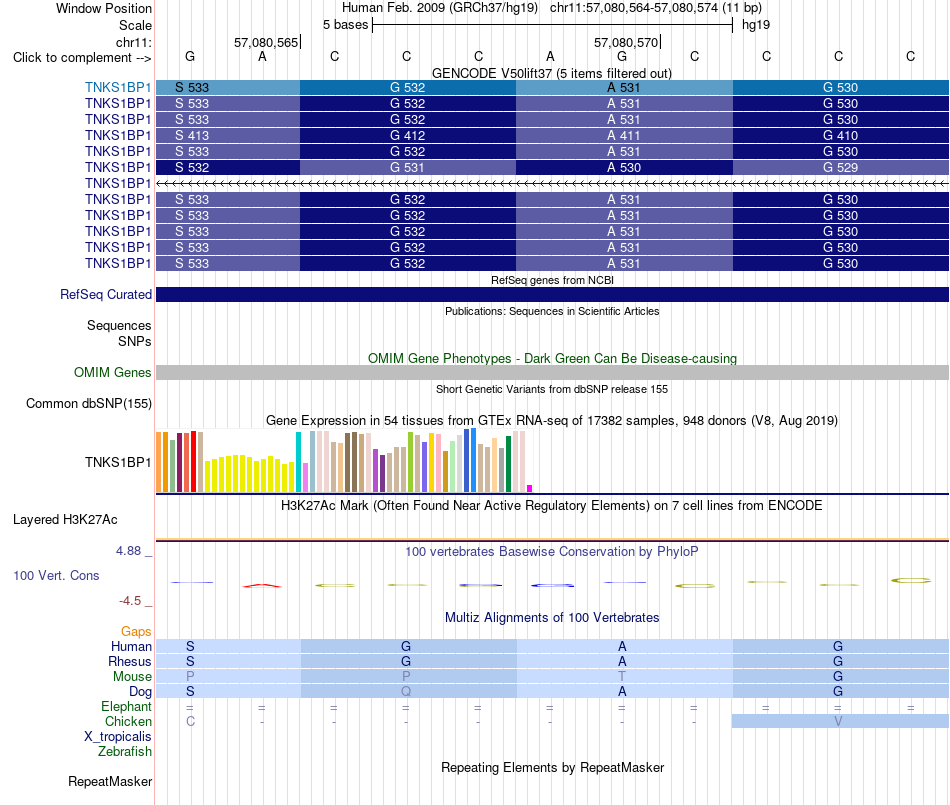
Task: Select the light-blue highlighted TNKS1BP1 transcript label
Action: pos(118,87)
